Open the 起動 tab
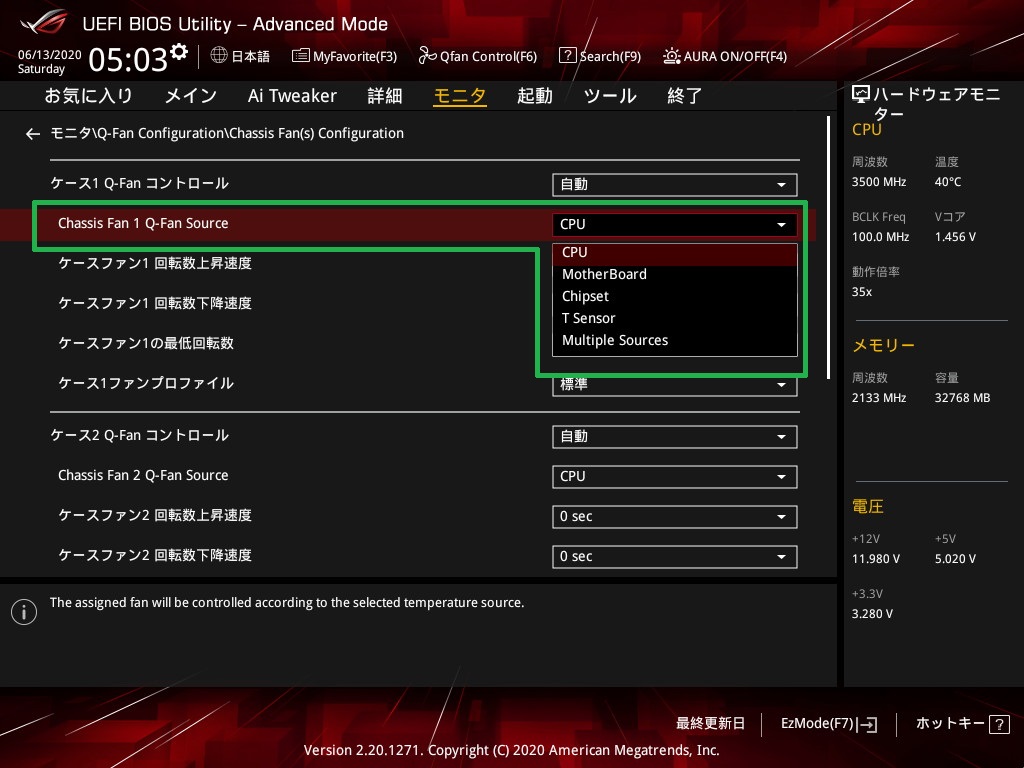1024x768 pixels. (535, 96)
